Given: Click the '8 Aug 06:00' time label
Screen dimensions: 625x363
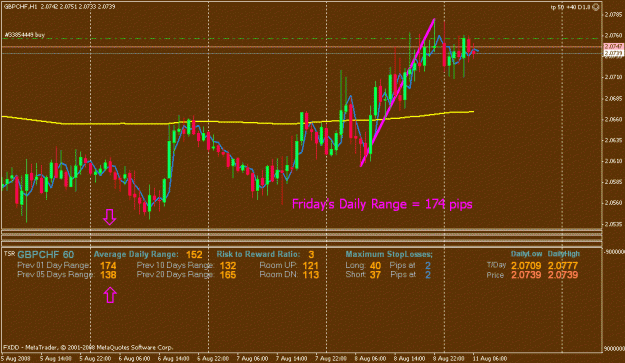Looking at the screenshot, I should [371, 359].
